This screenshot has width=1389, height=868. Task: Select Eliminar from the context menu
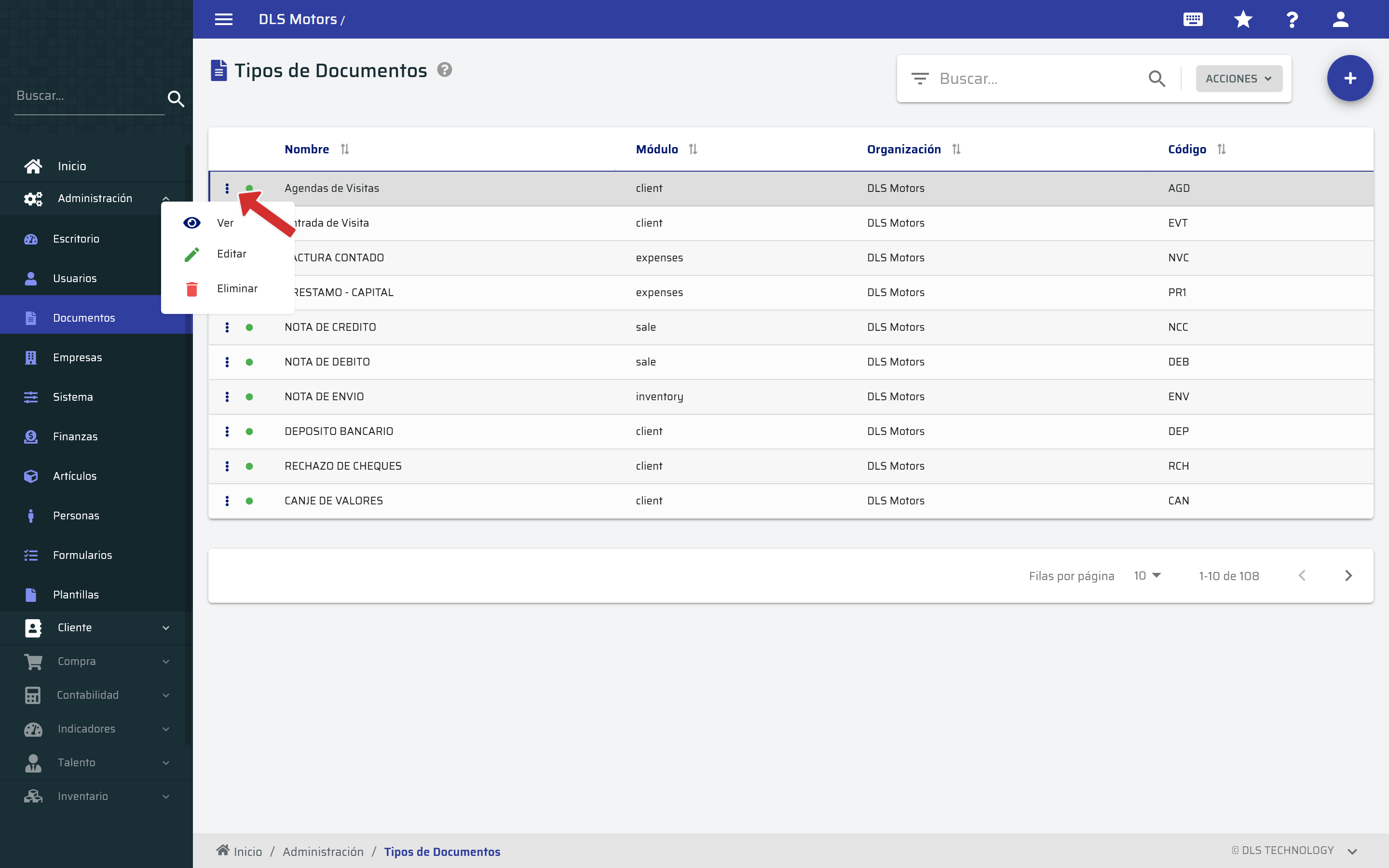pyautogui.click(x=237, y=288)
